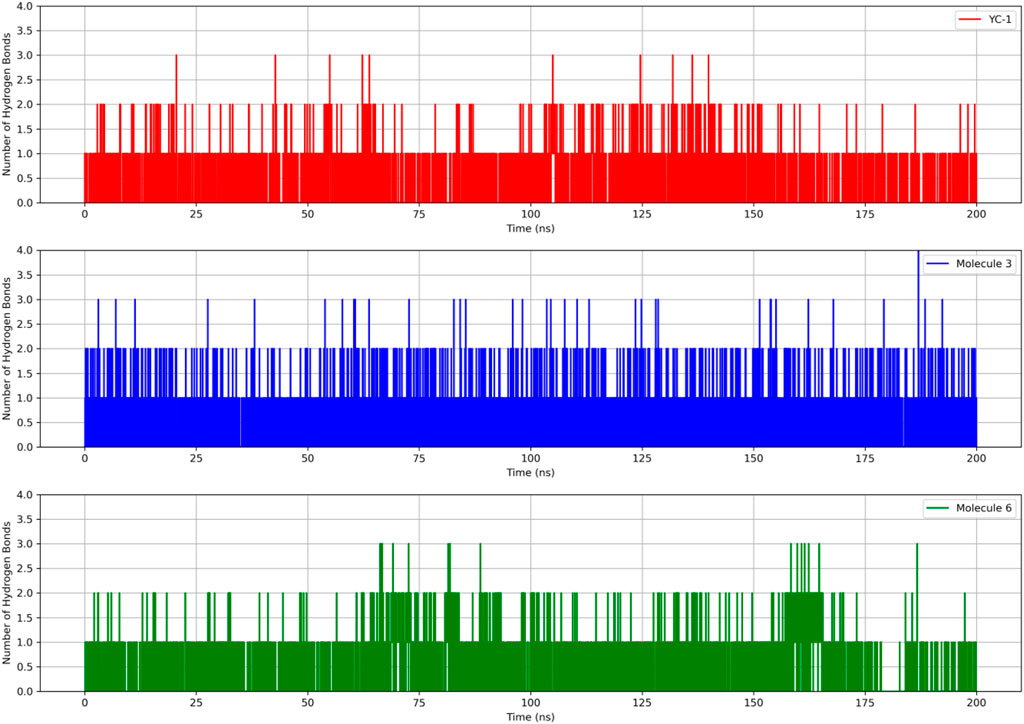
Task: Click the x-axis tick '0' of Molecule 3 plot
Action: point(84,458)
